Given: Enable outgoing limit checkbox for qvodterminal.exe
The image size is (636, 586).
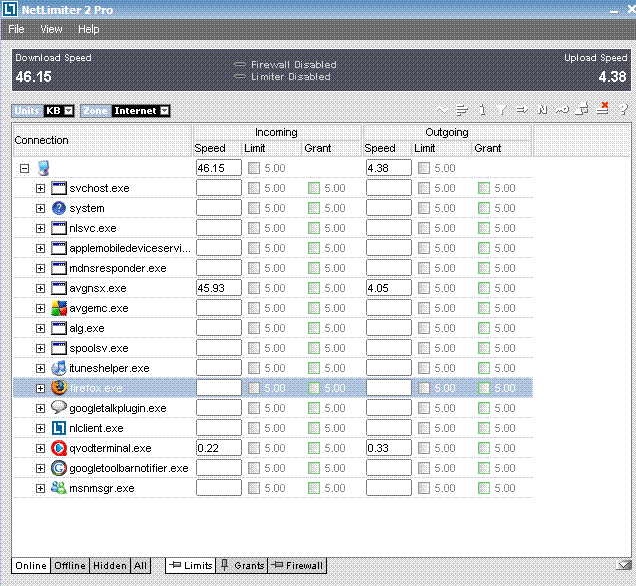Looking at the screenshot, I should (423, 448).
